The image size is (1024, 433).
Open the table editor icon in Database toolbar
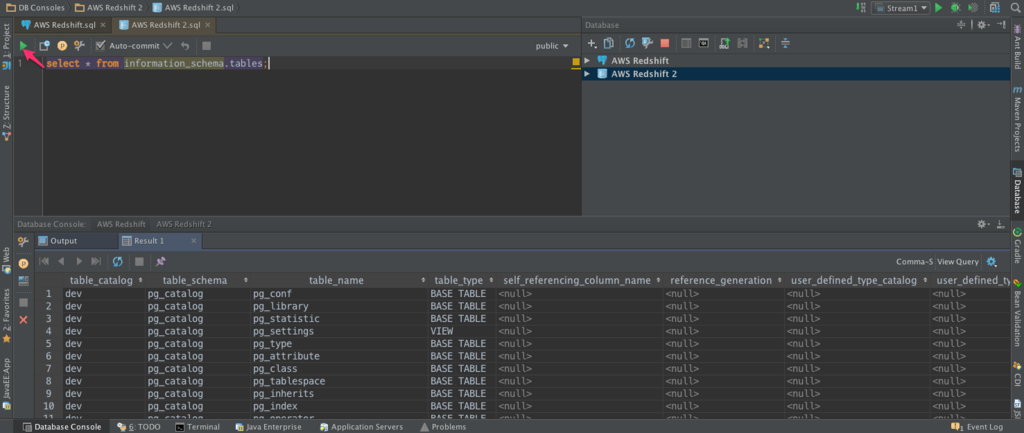[x=686, y=43]
